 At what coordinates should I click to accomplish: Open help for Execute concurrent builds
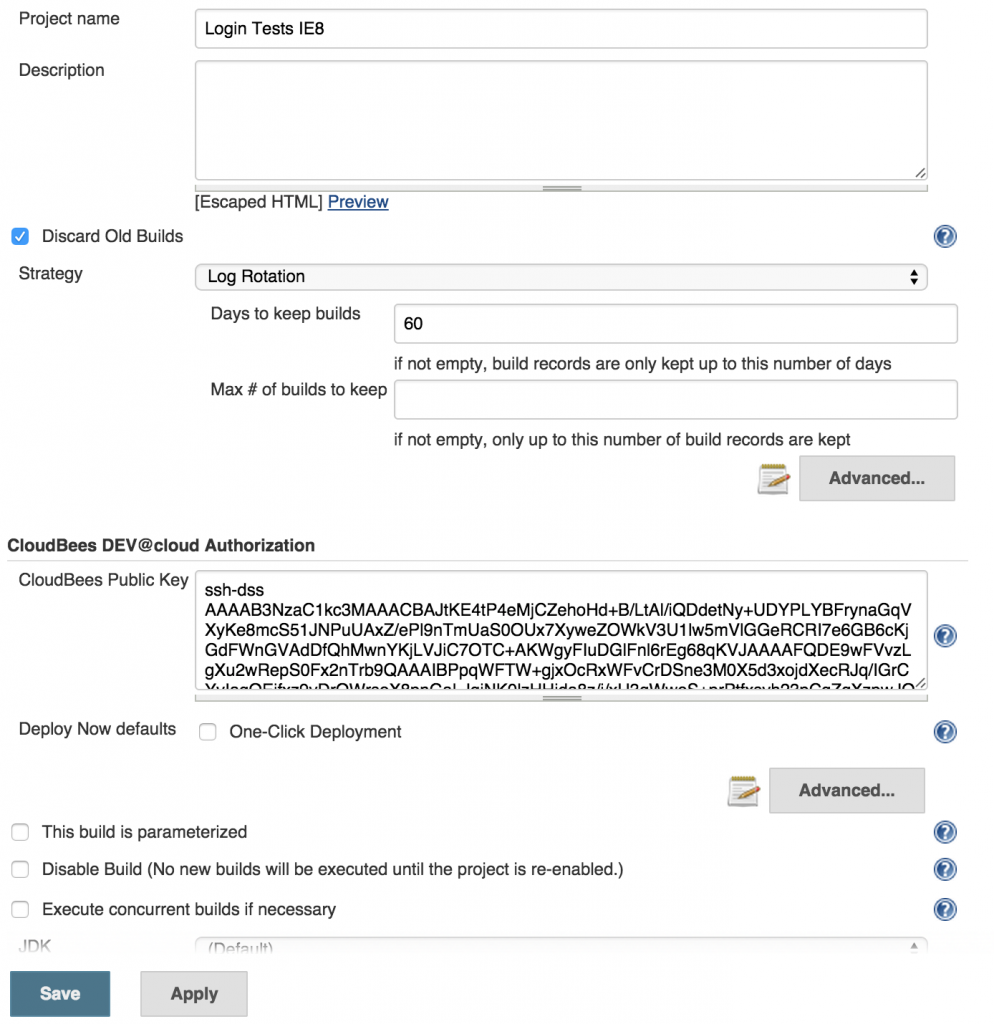pos(945,909)
